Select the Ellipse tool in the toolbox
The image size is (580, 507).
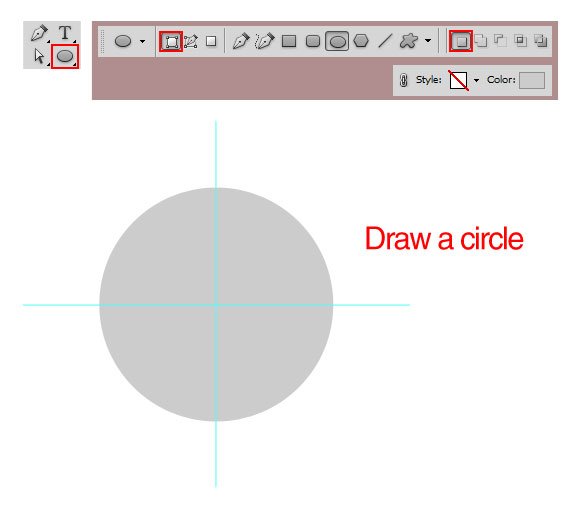(65, 56)
